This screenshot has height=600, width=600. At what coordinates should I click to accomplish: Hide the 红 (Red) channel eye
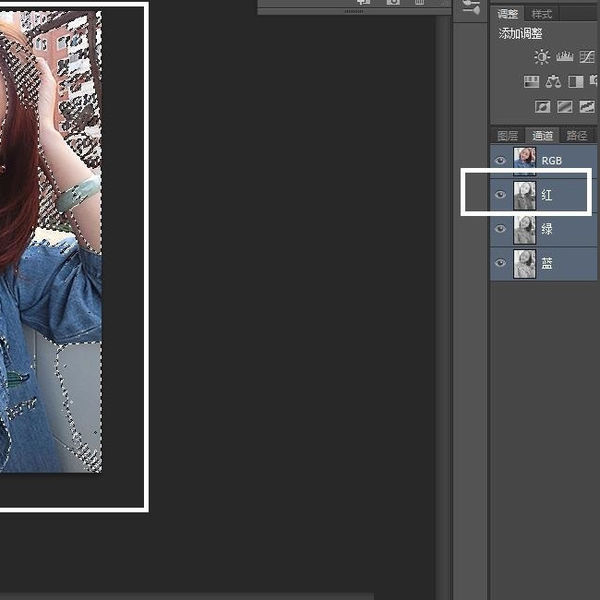[x=500, y=195]
